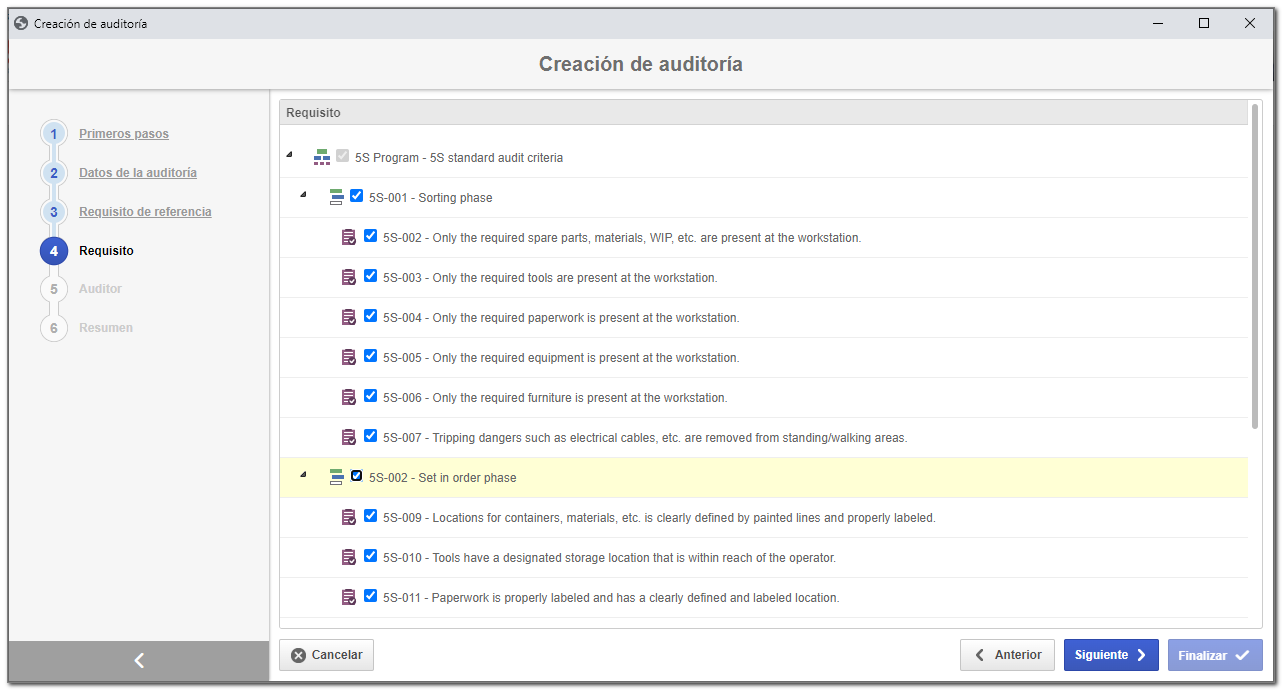Click the Anterior button
The width and height of the screenshot is (1282, 690).
pyautogui.click(x=1007, y=655)
